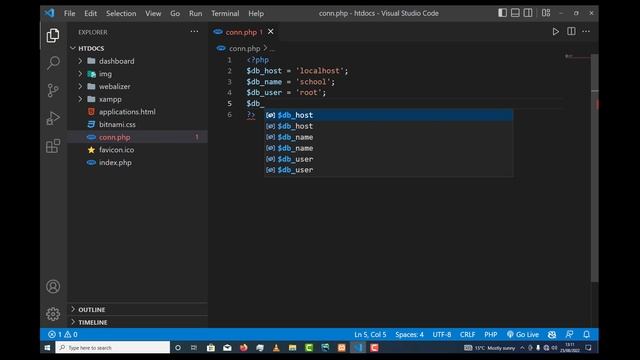Screen dimensions: 640x360
Task: Show errors and warnings count in status bar
Action: (62, 334)
